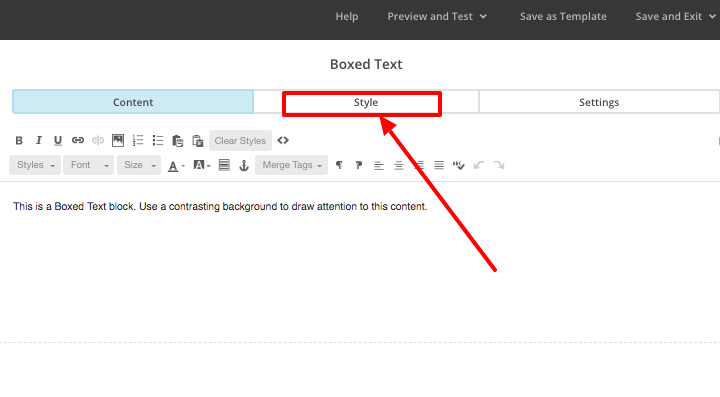The width and height of the screenshot is (720, 397).
Task: Open the Merge Tags dropdown
Action: (x=292, y=165)
